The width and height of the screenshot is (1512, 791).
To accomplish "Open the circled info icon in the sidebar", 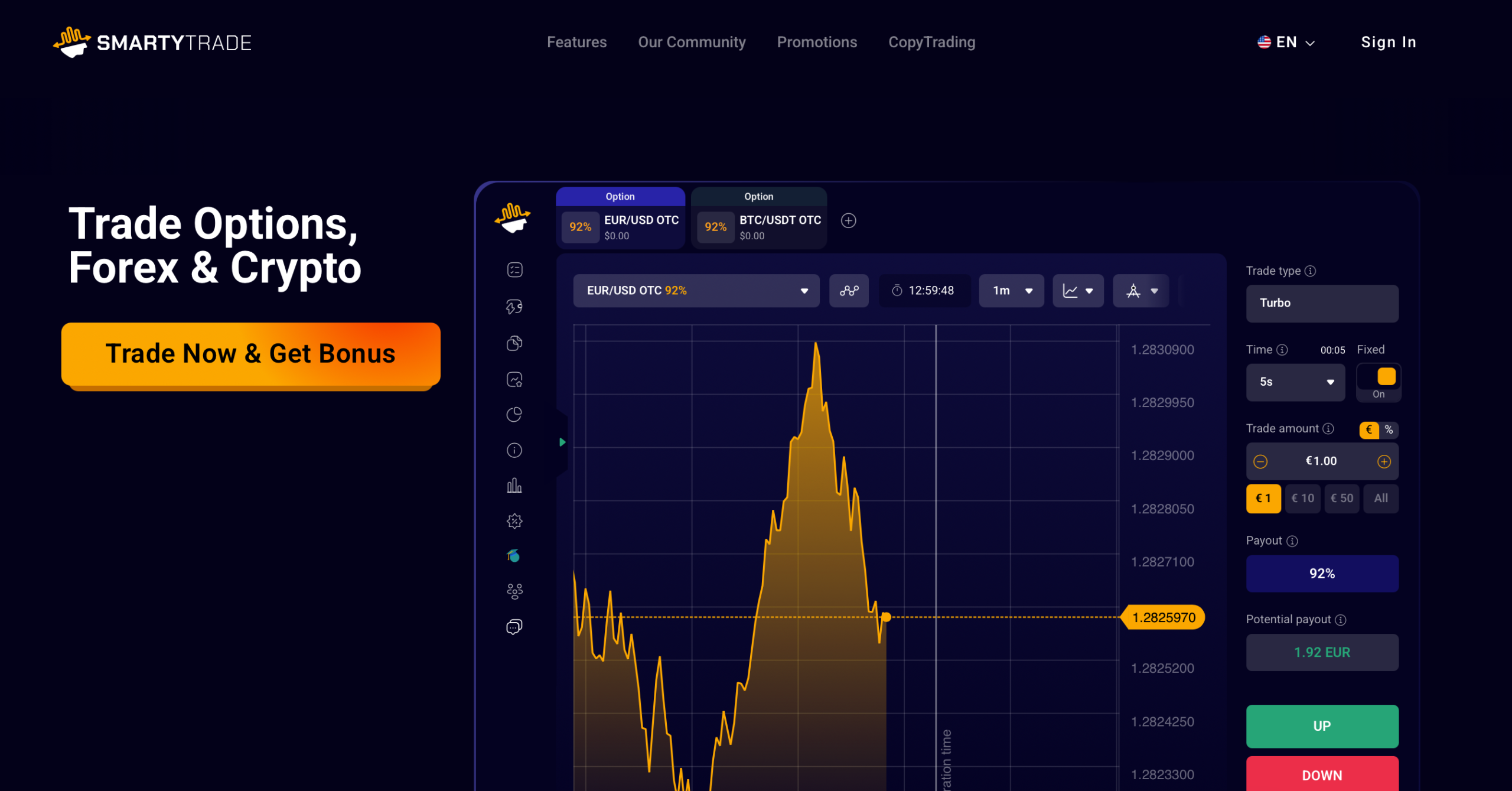I will [514, 451].
